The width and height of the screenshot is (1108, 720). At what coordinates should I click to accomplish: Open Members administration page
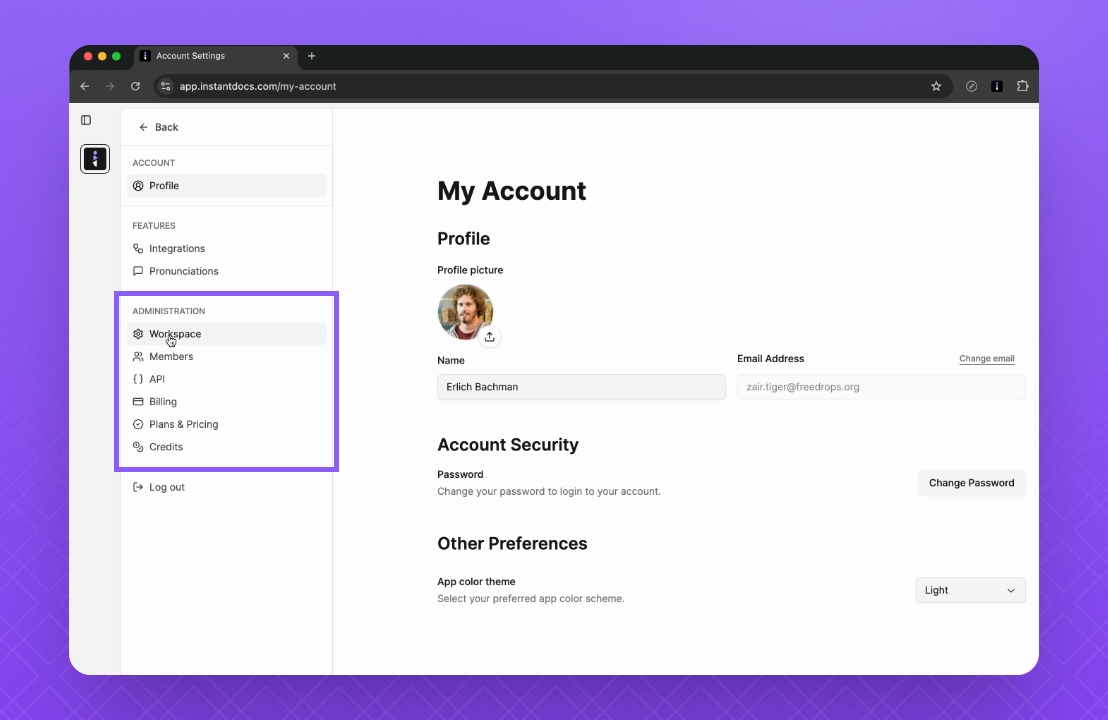click(226, 357)
